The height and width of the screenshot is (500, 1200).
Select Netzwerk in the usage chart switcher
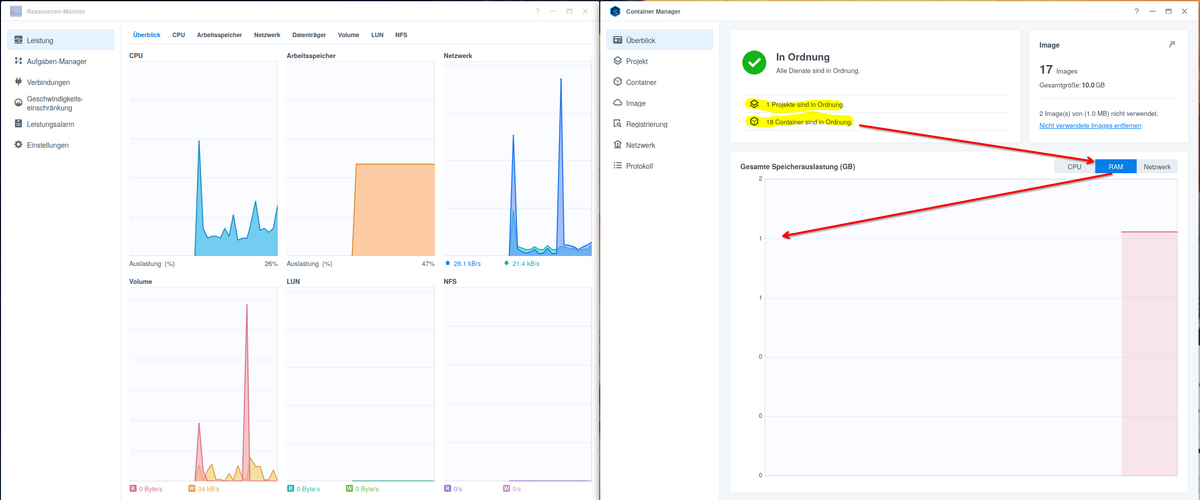coord(1157,167)
